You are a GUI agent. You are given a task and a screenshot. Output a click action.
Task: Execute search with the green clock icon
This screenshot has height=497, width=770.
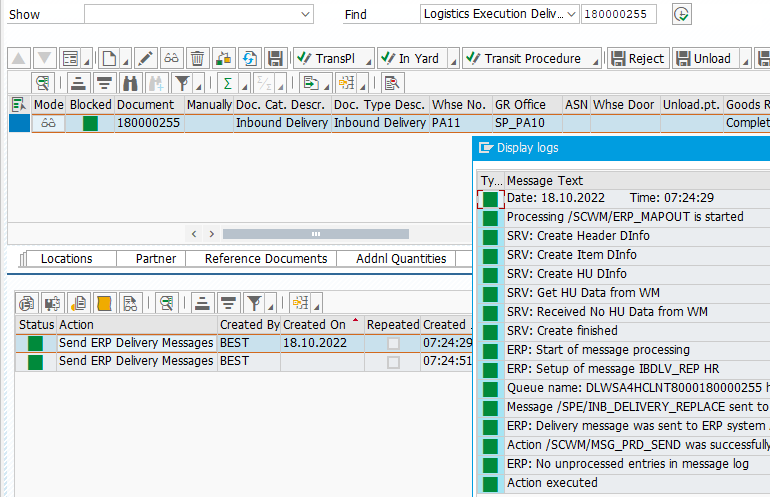682,14
